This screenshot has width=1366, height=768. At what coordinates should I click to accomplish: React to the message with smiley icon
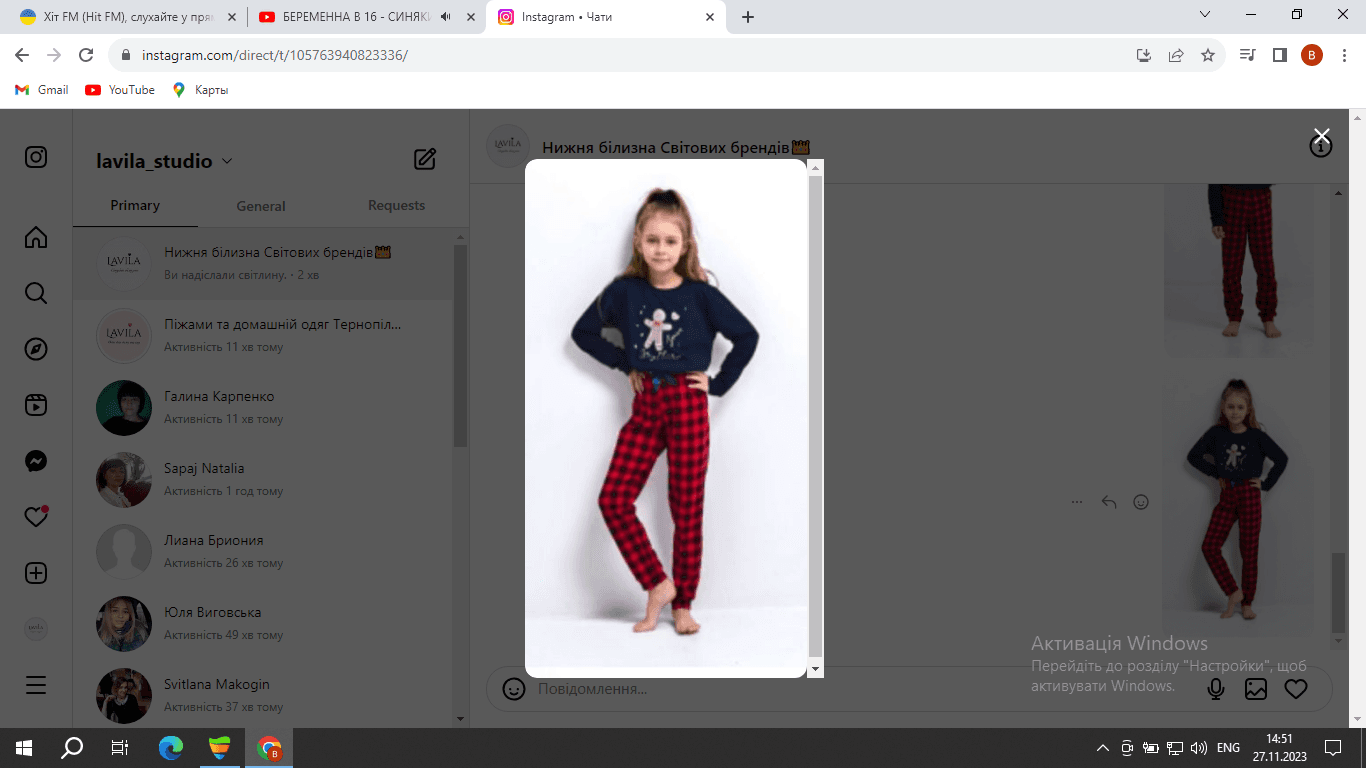1141,502
